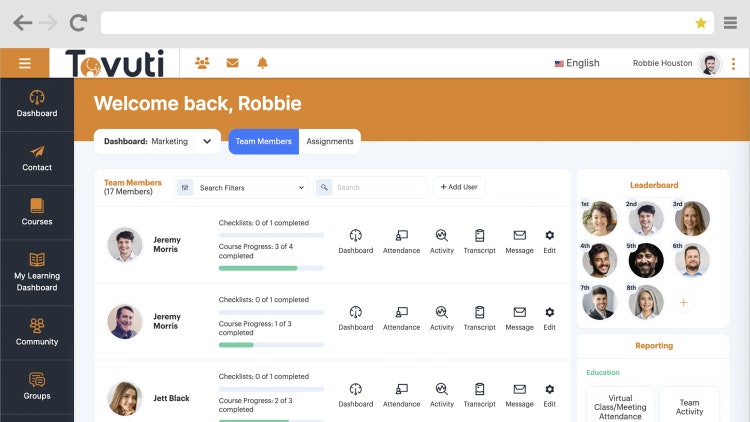Message Jett Black
The height and width of the screenshot is (422, 750).
pyautogui.click(x=519, y=395)
